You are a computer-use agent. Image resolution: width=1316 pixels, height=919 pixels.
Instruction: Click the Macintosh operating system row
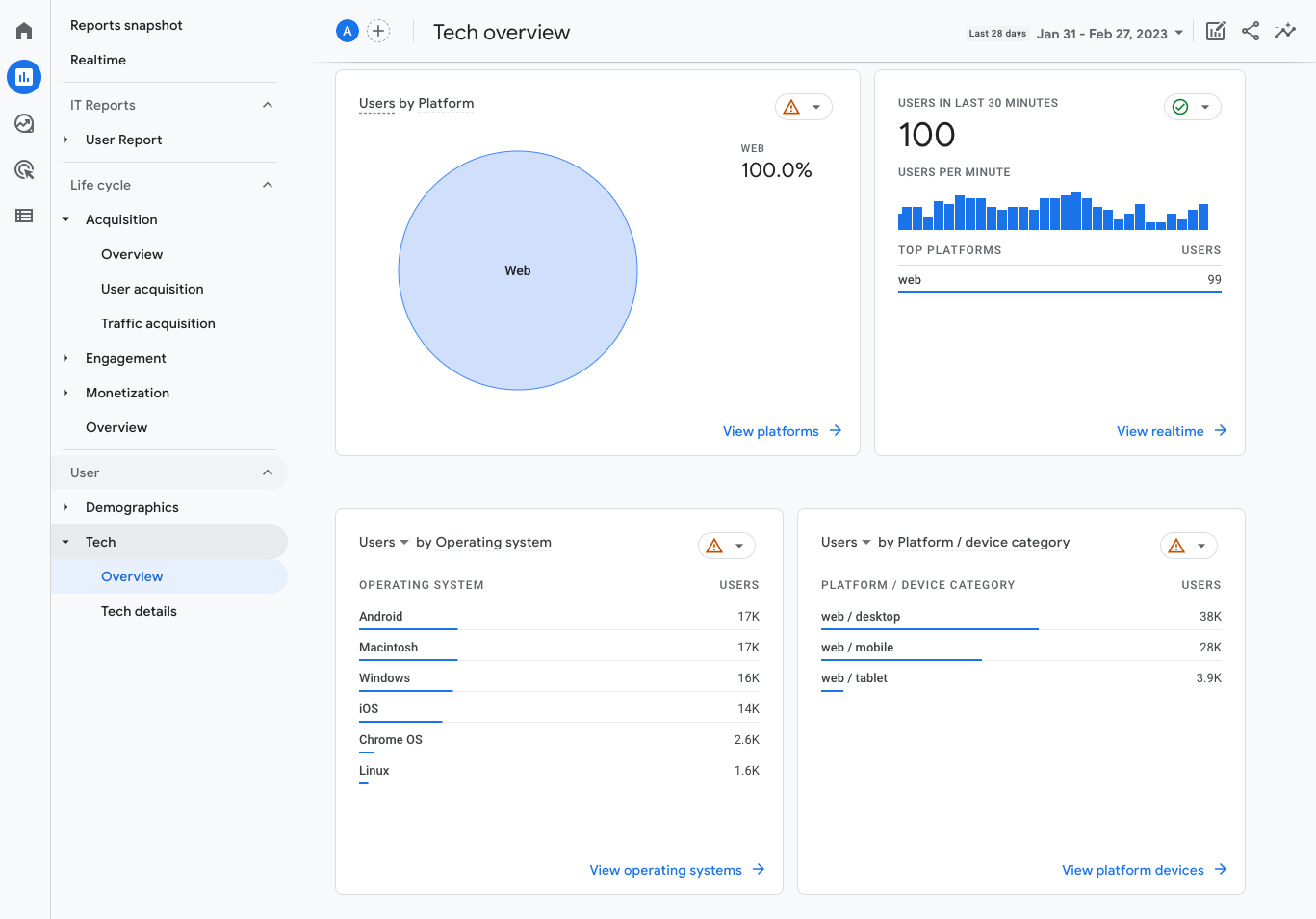point(558,647)
